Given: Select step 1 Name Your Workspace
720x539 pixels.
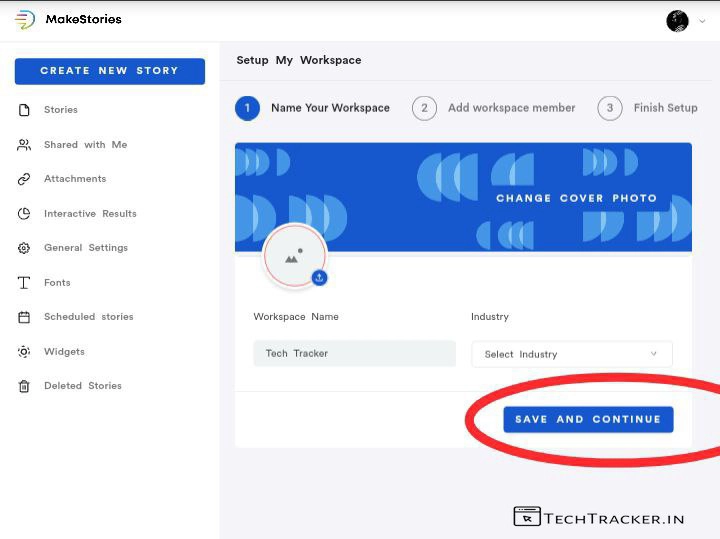Looking at the screenshot, I should [248, 108].
